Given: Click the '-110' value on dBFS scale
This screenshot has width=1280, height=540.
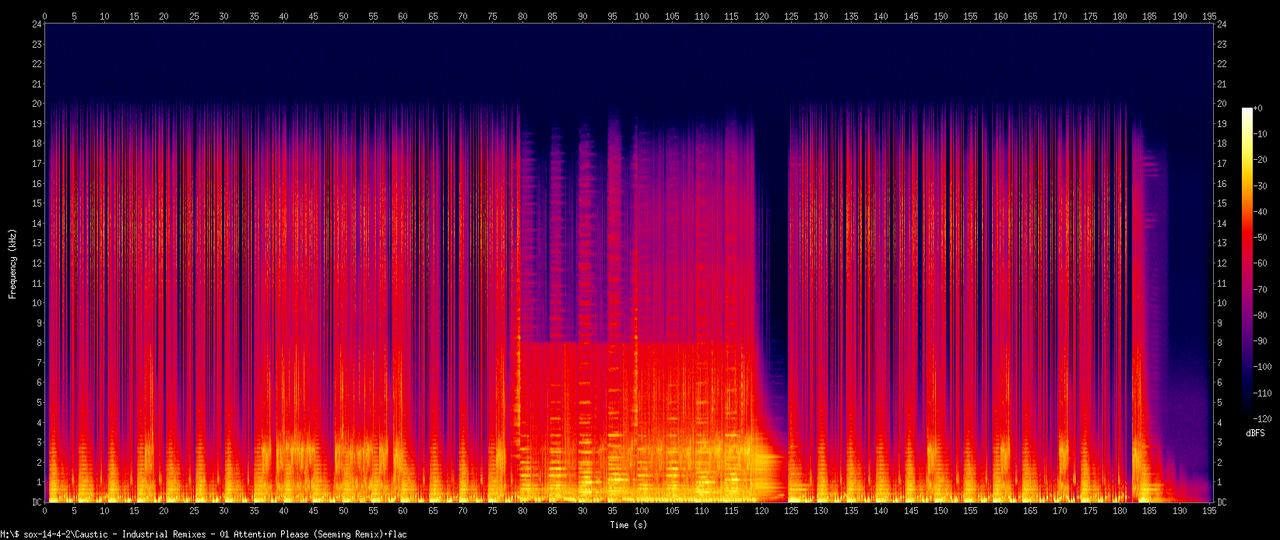Looking at the screenshot, I should pos(1264,393).
